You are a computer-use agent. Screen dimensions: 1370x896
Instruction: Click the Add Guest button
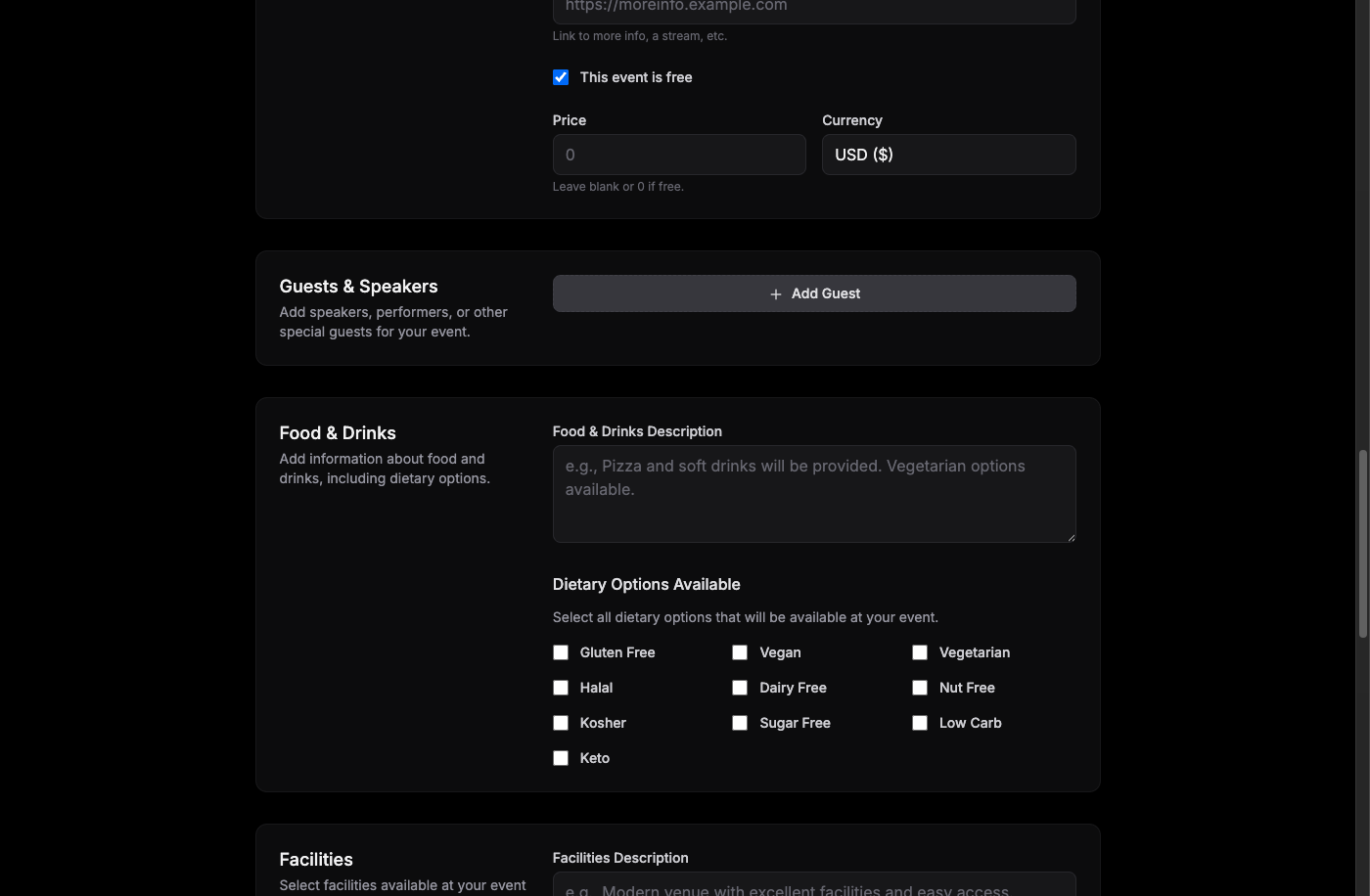(x=814, y=293)
